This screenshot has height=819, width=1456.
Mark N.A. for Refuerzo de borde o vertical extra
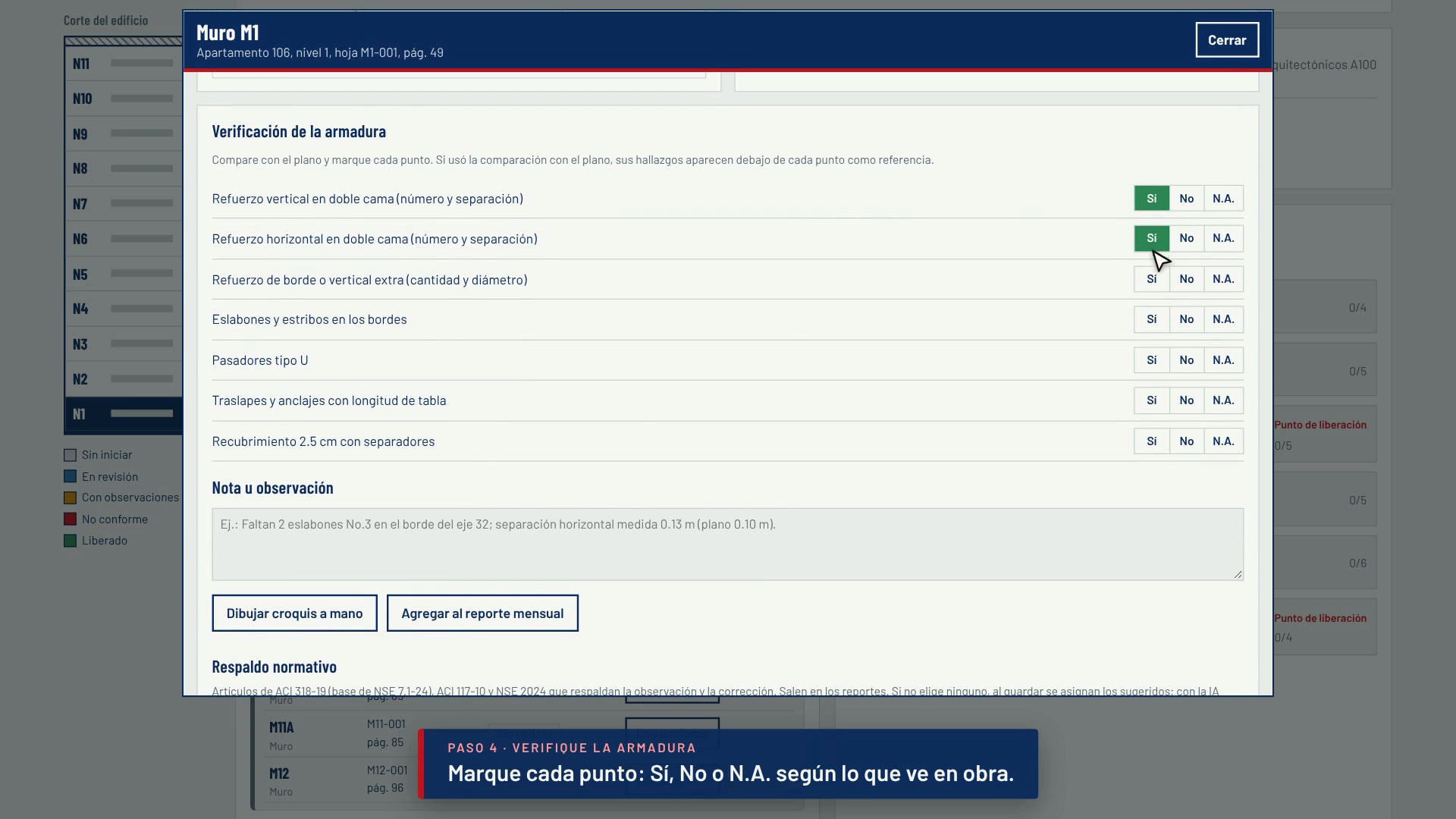coord(1223,279)
